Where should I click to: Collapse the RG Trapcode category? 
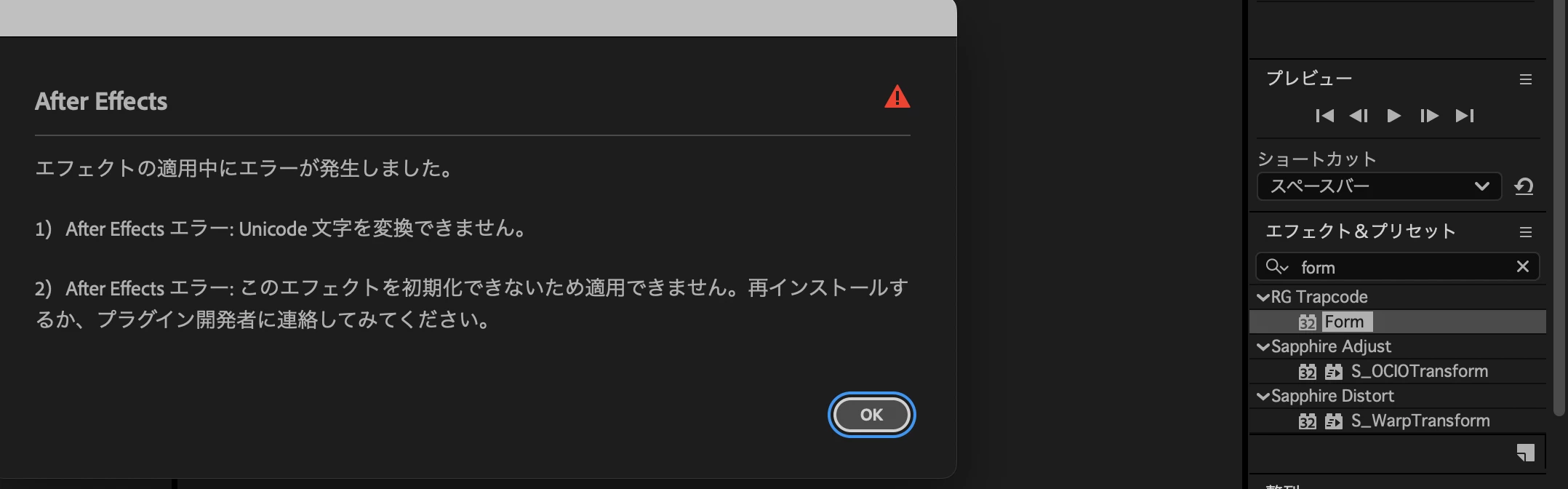(1263, 298)
